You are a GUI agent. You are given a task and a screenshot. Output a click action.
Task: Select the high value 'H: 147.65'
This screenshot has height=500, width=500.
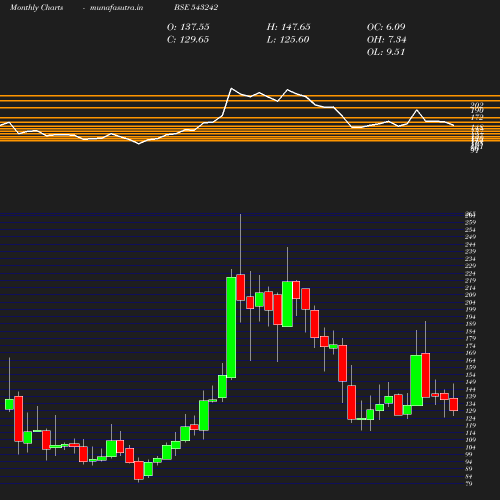click(288, 27)
